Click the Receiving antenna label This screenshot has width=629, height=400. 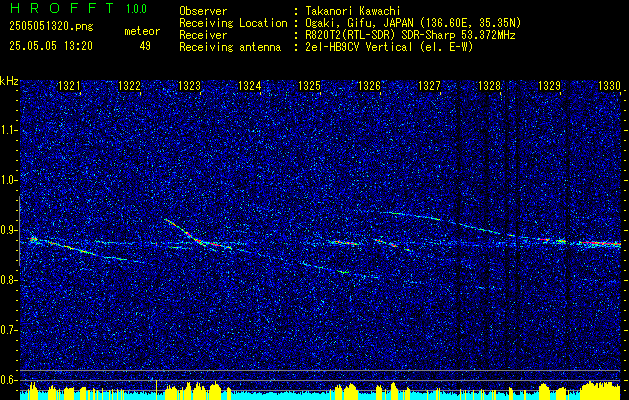coord(230,48)
